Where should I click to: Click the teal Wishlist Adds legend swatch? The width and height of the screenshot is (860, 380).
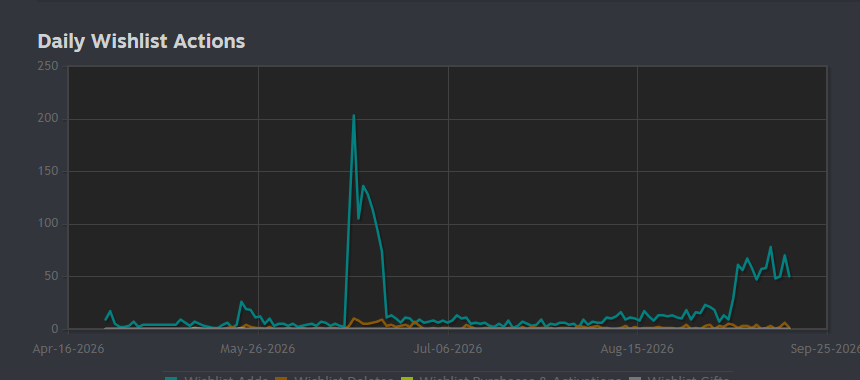[x=171, y=378]
